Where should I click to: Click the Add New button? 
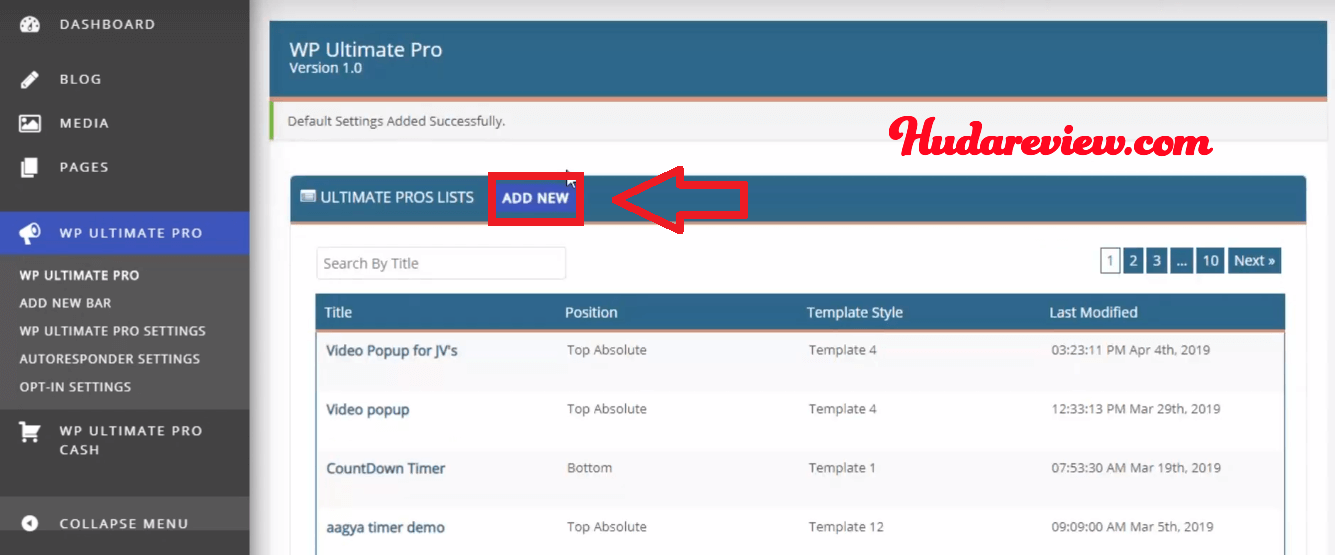pyautogui.click(x=535, y=198)
